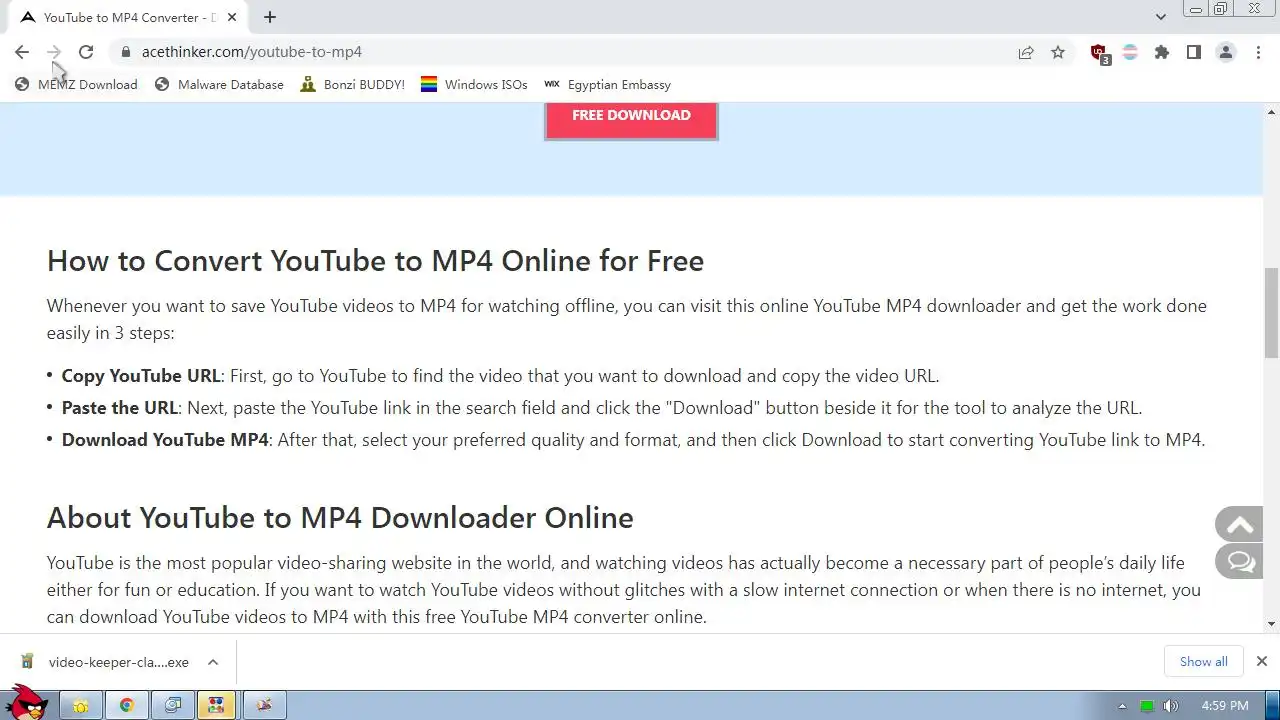Open the live chat bubble button
The width and height of the screenshot is (1280, 720).
1239,562
